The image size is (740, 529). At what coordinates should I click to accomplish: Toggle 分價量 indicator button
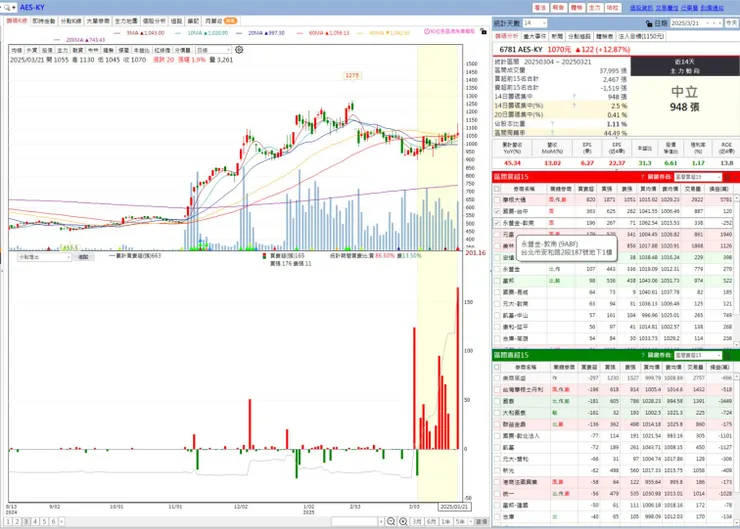(183, 50)
